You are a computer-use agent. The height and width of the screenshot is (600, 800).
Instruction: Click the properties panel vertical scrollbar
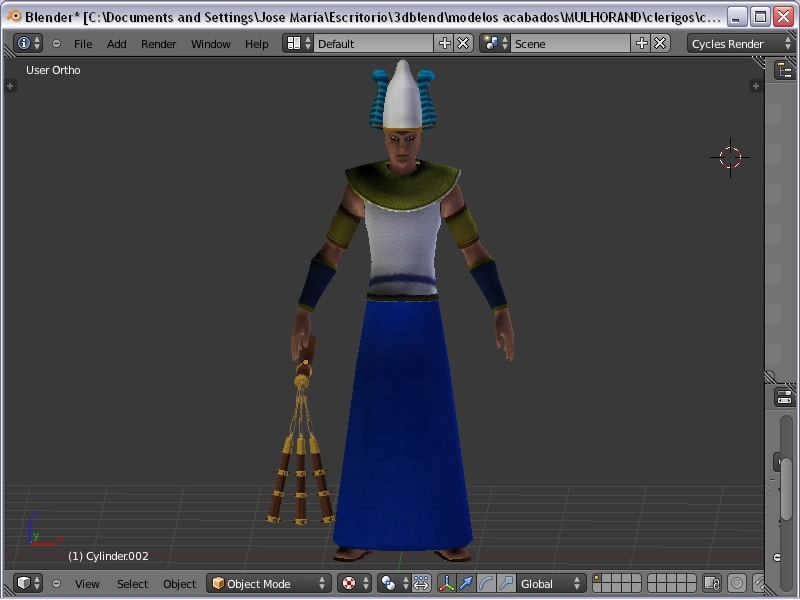point(786,487)
